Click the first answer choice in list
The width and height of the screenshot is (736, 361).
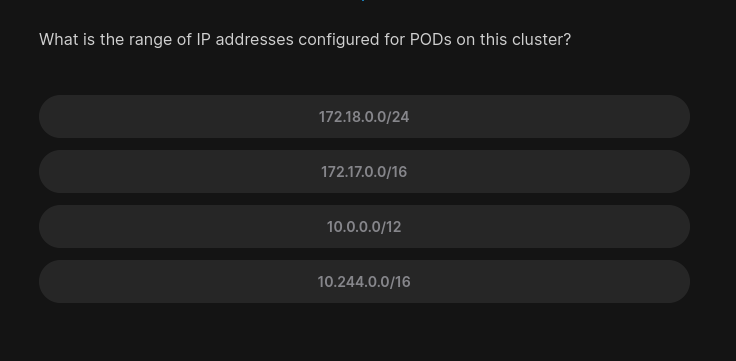tap(364, 116)
